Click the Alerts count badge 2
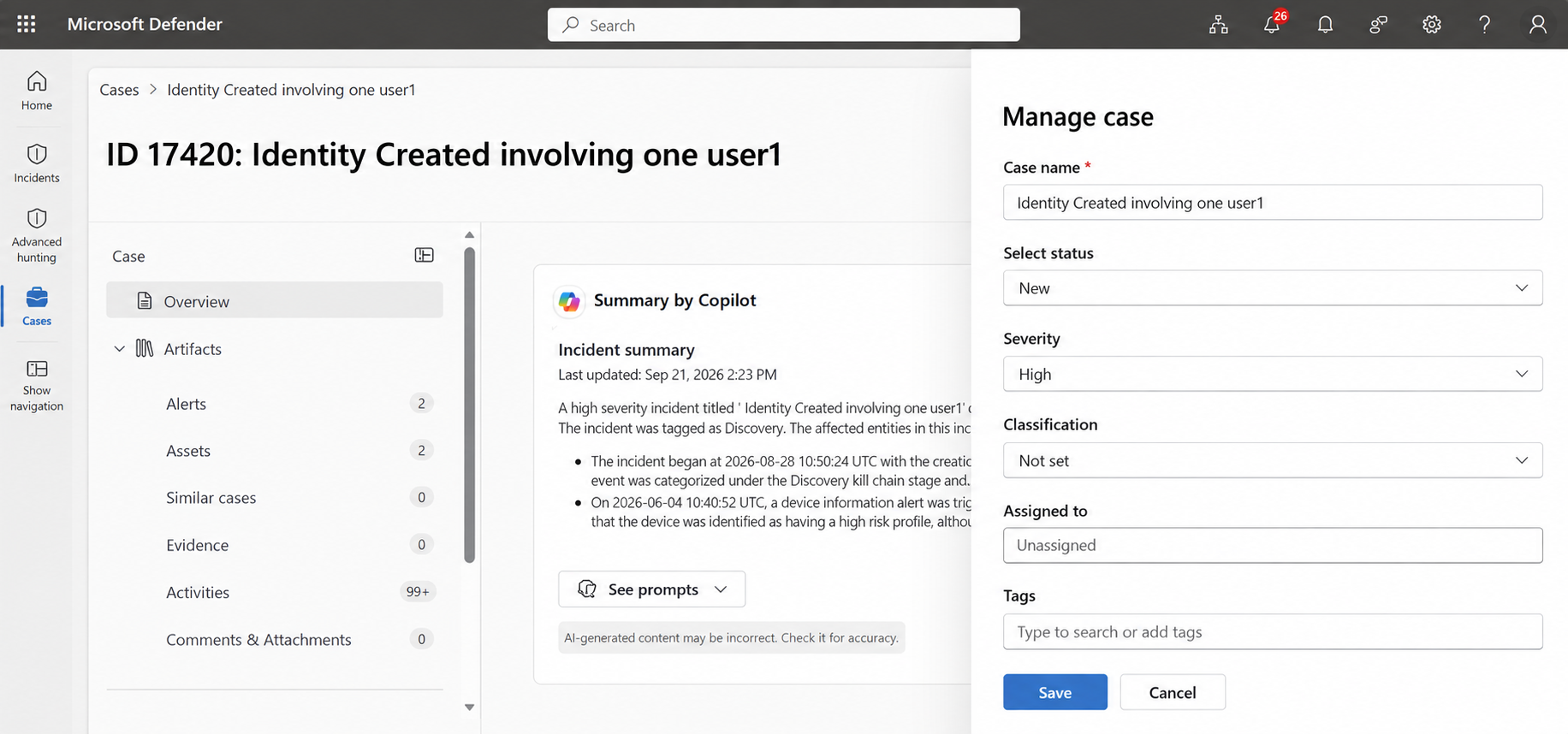Viewport: 1568px width, 734px height. point(421,404)
